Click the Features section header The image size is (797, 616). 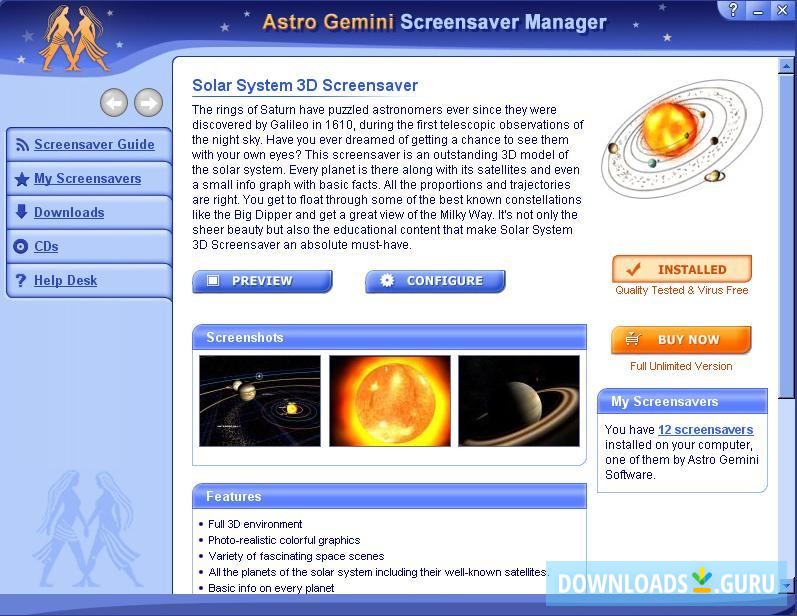point(389,497)
